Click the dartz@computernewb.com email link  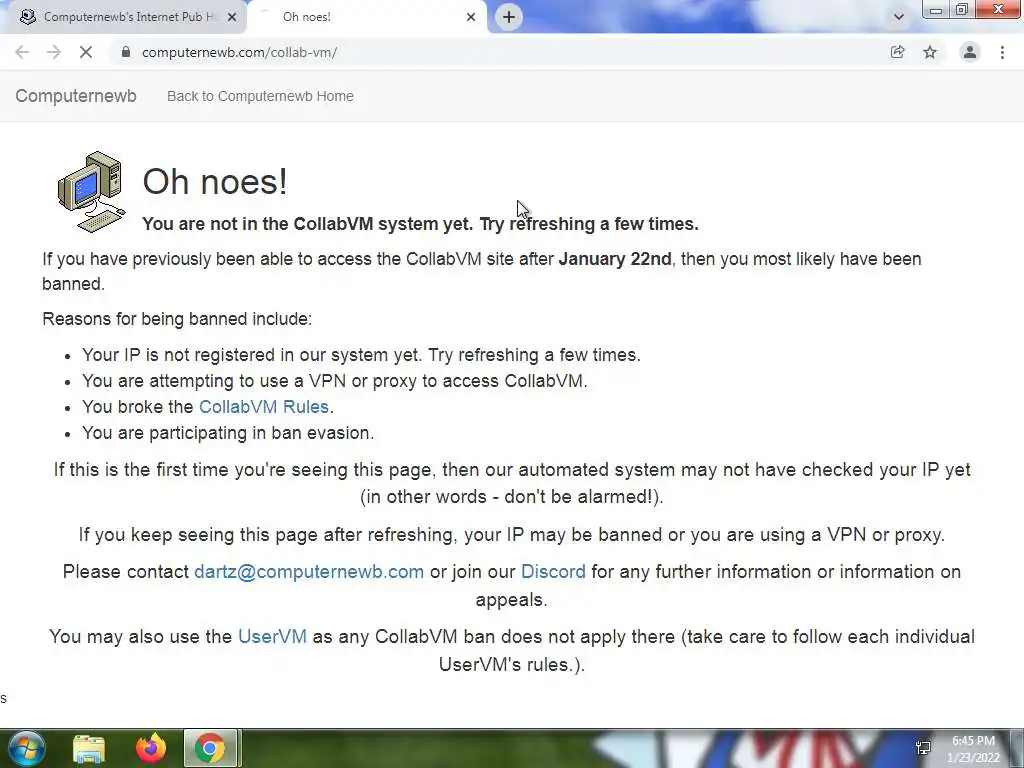[x=309, y=571]
